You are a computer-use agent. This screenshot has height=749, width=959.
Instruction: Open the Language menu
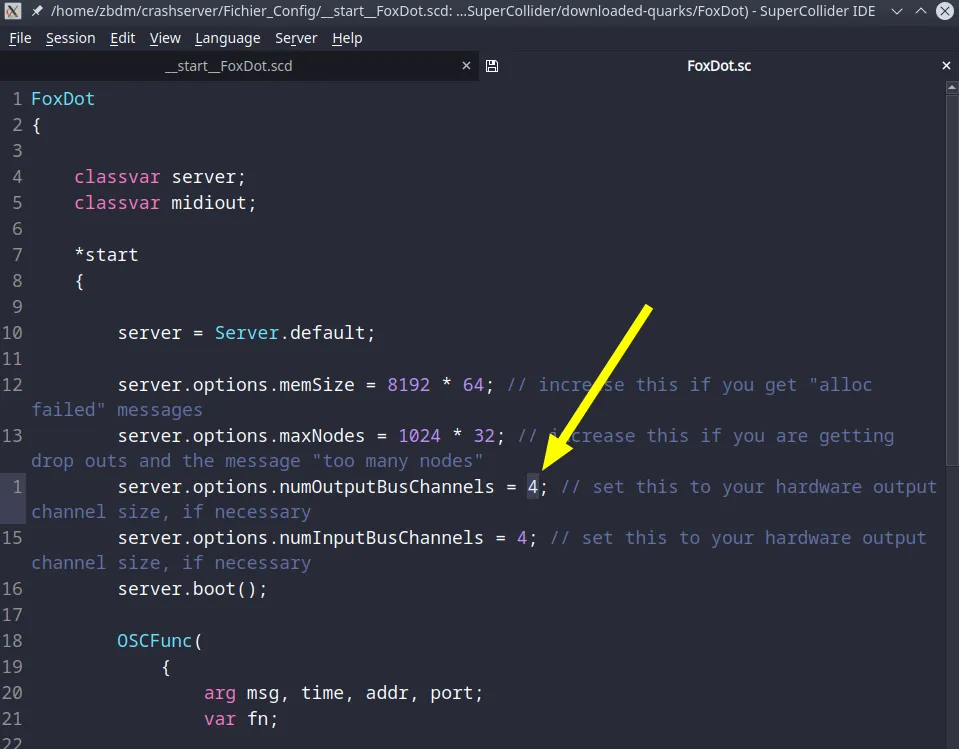click(x=227, y=38)
